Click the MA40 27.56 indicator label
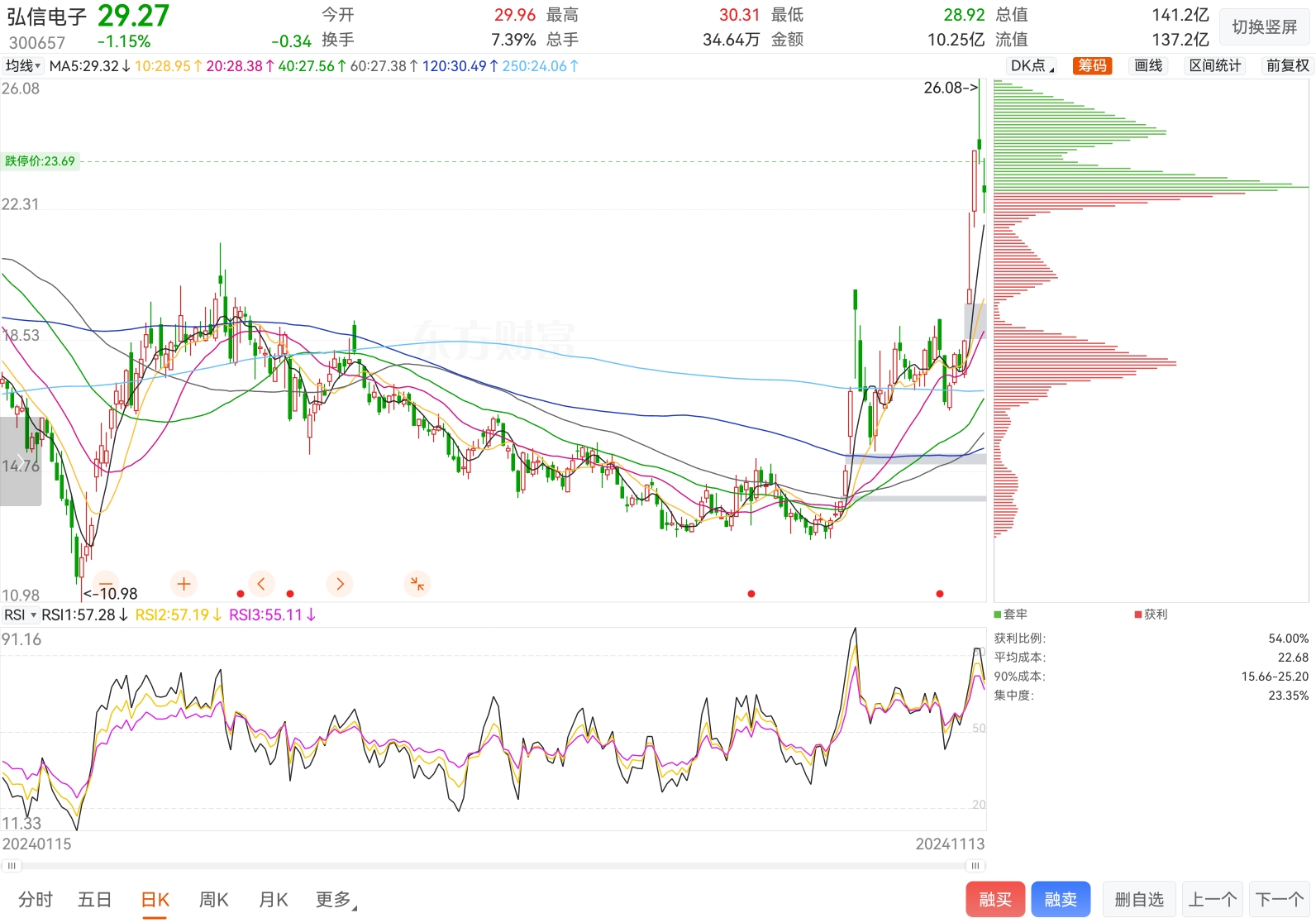This screenshot has height=923, width=1316. pyautogui.click(x=312, y=65)
